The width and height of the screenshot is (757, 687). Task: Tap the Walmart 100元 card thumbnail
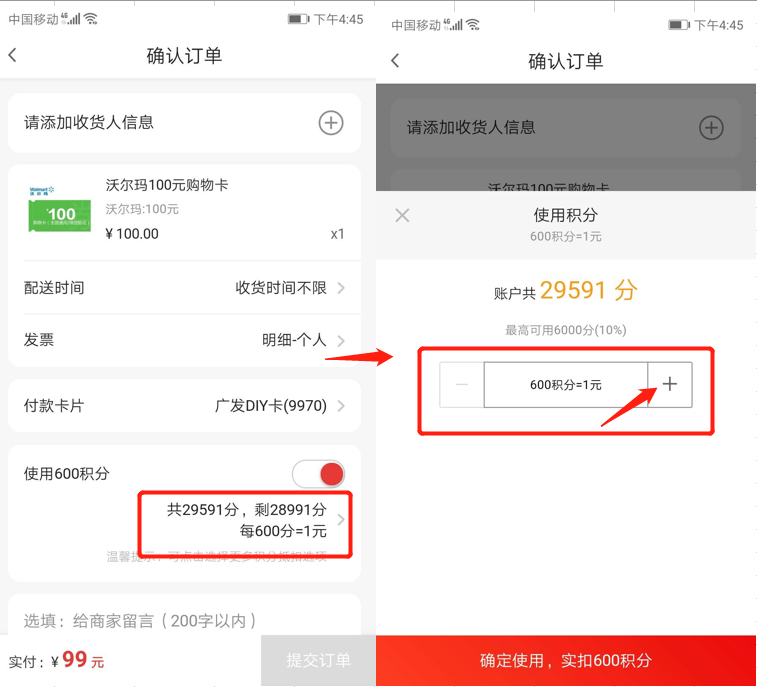coord(60,210)
